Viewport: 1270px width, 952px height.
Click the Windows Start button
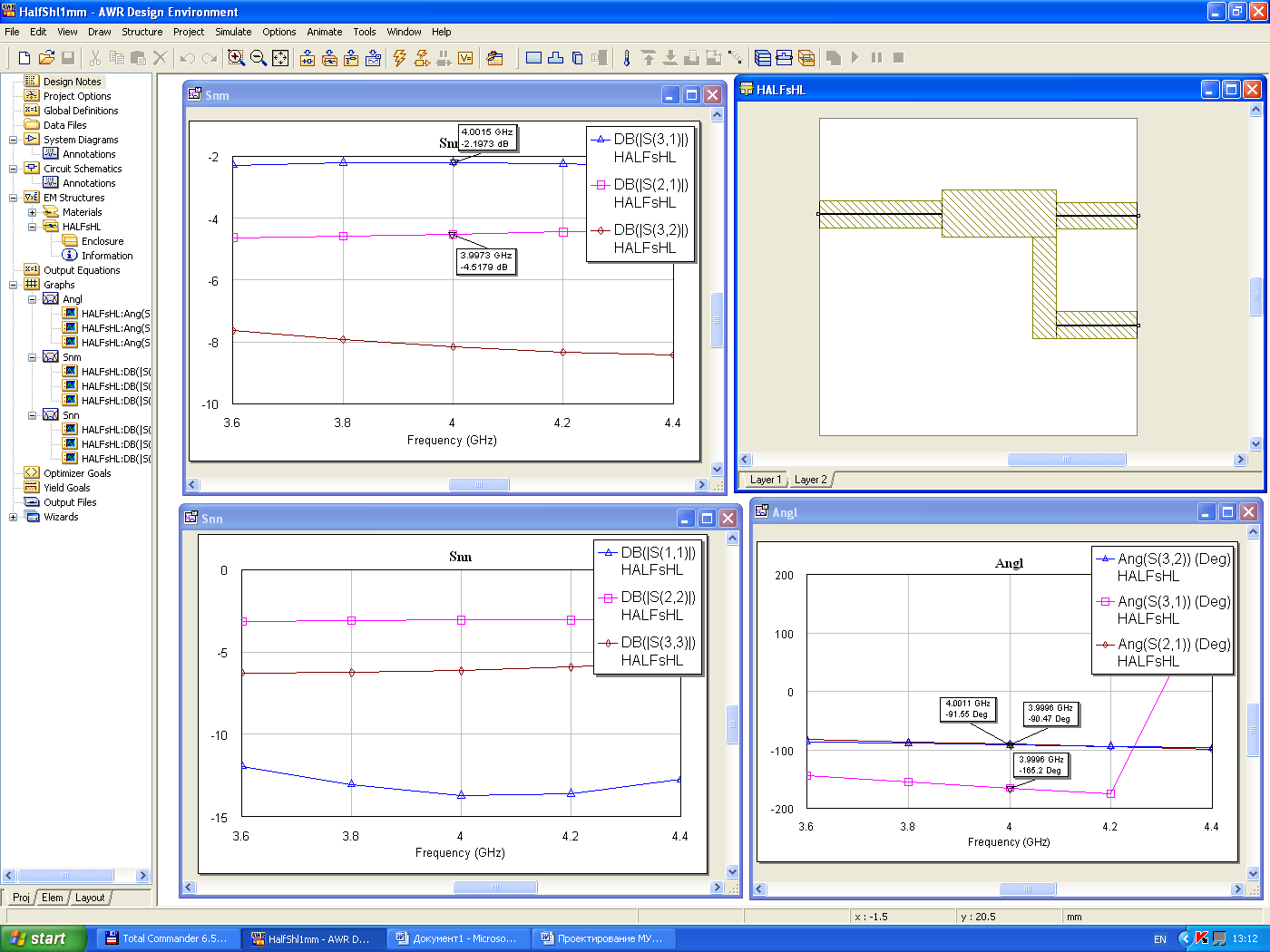pos(44,938)
